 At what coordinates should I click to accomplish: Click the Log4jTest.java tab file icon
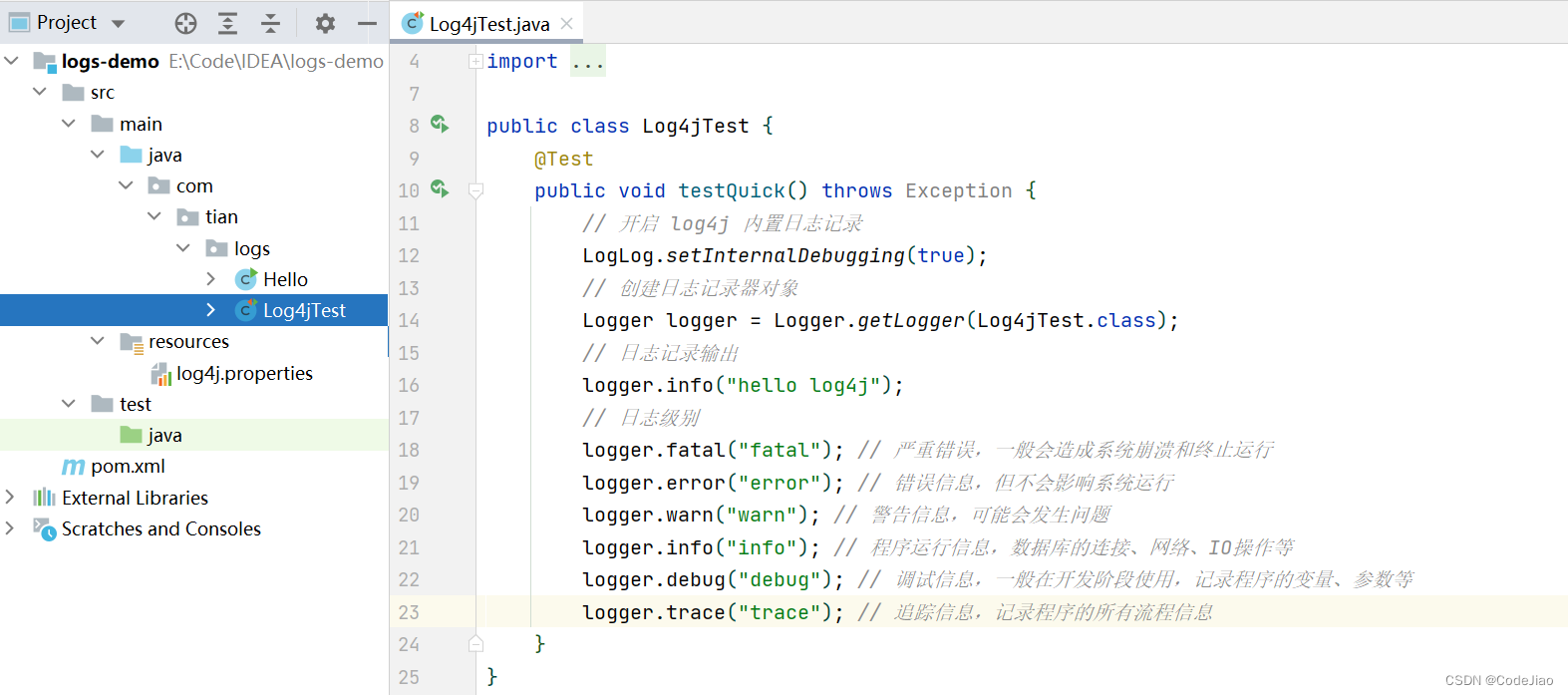click(413, 23)
